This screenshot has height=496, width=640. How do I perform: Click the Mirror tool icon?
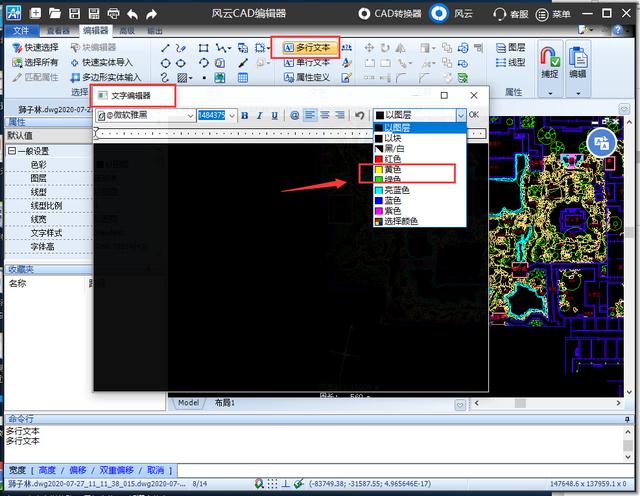point(400,48)
